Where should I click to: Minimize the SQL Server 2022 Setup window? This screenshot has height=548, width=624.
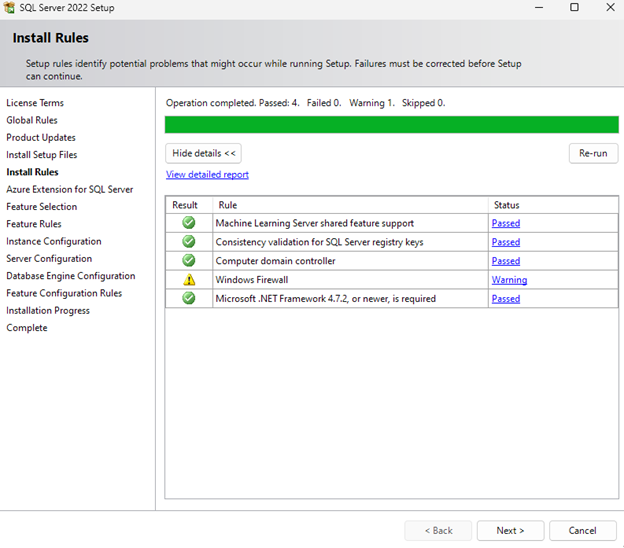click(x=539, y=7)
